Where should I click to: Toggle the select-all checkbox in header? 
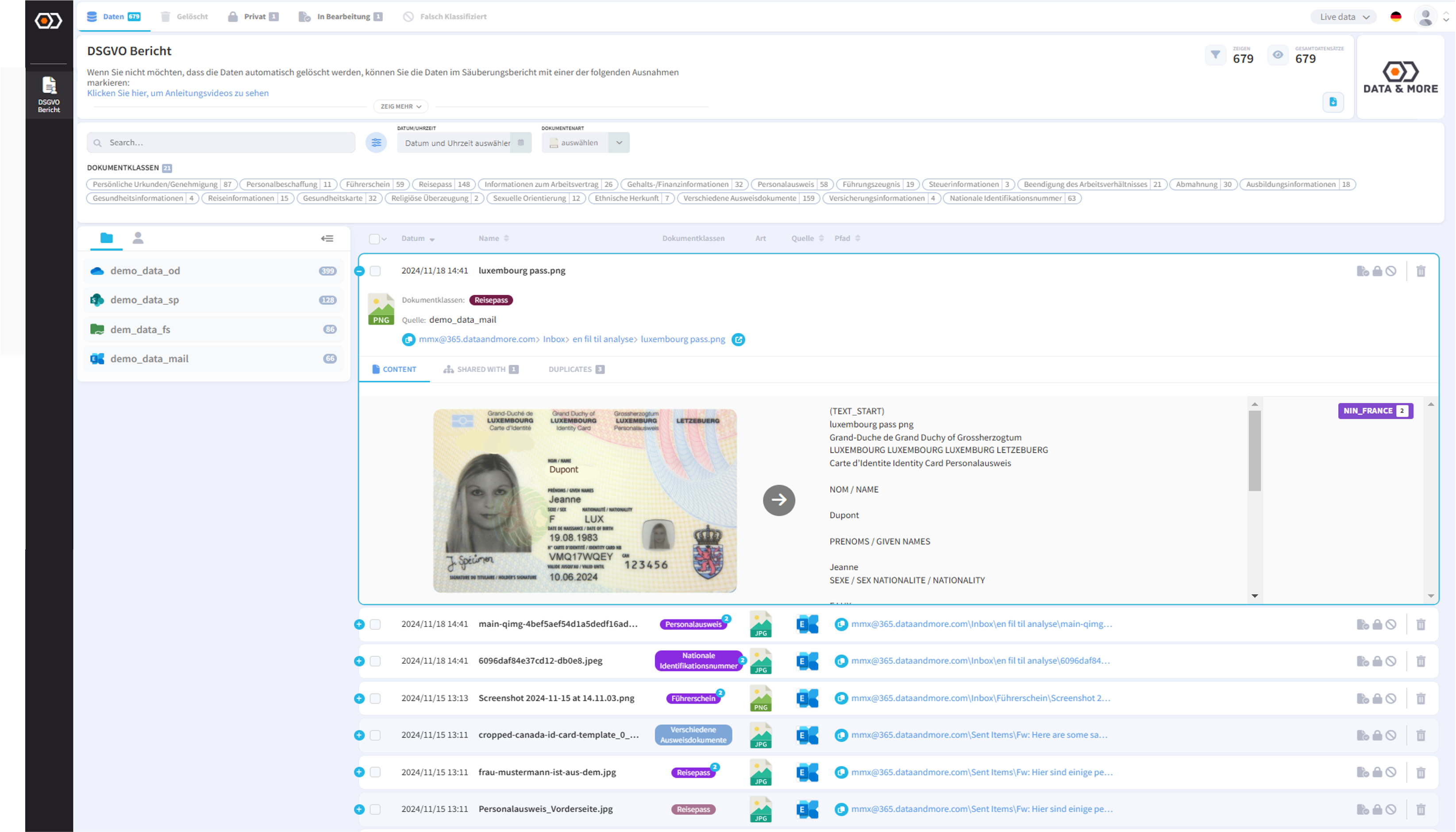374,239
